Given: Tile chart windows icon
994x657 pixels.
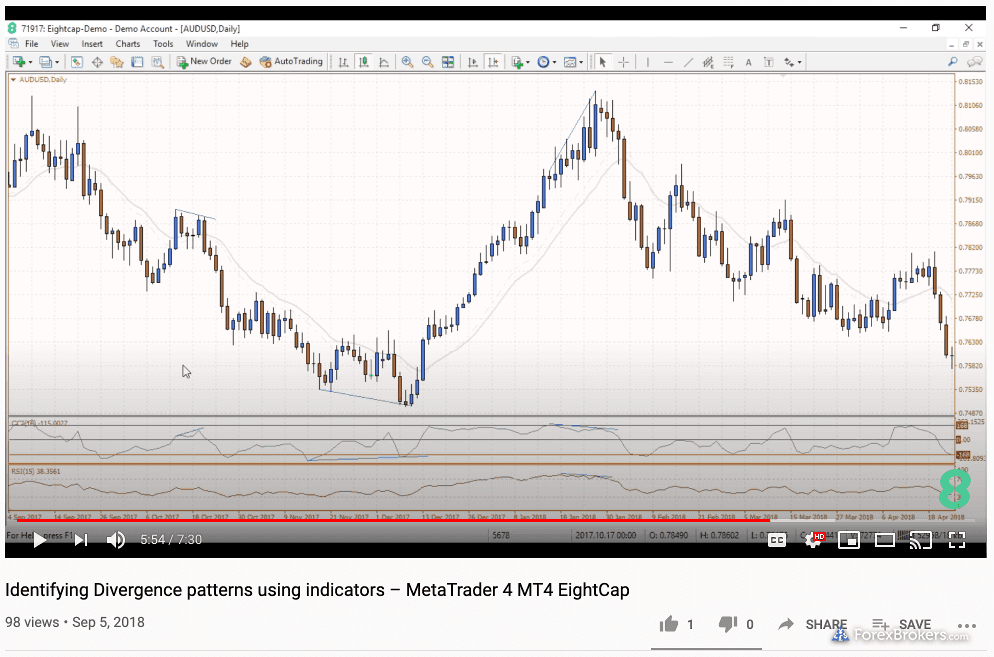Looking at the screenshot, I should tap(448, 62).
